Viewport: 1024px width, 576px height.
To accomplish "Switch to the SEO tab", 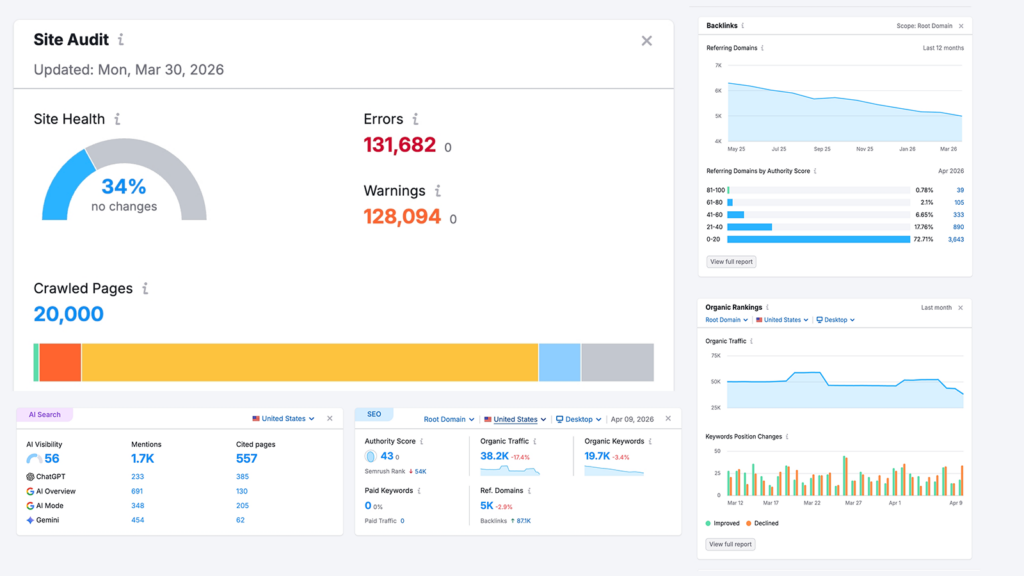I will click(376, 413).
